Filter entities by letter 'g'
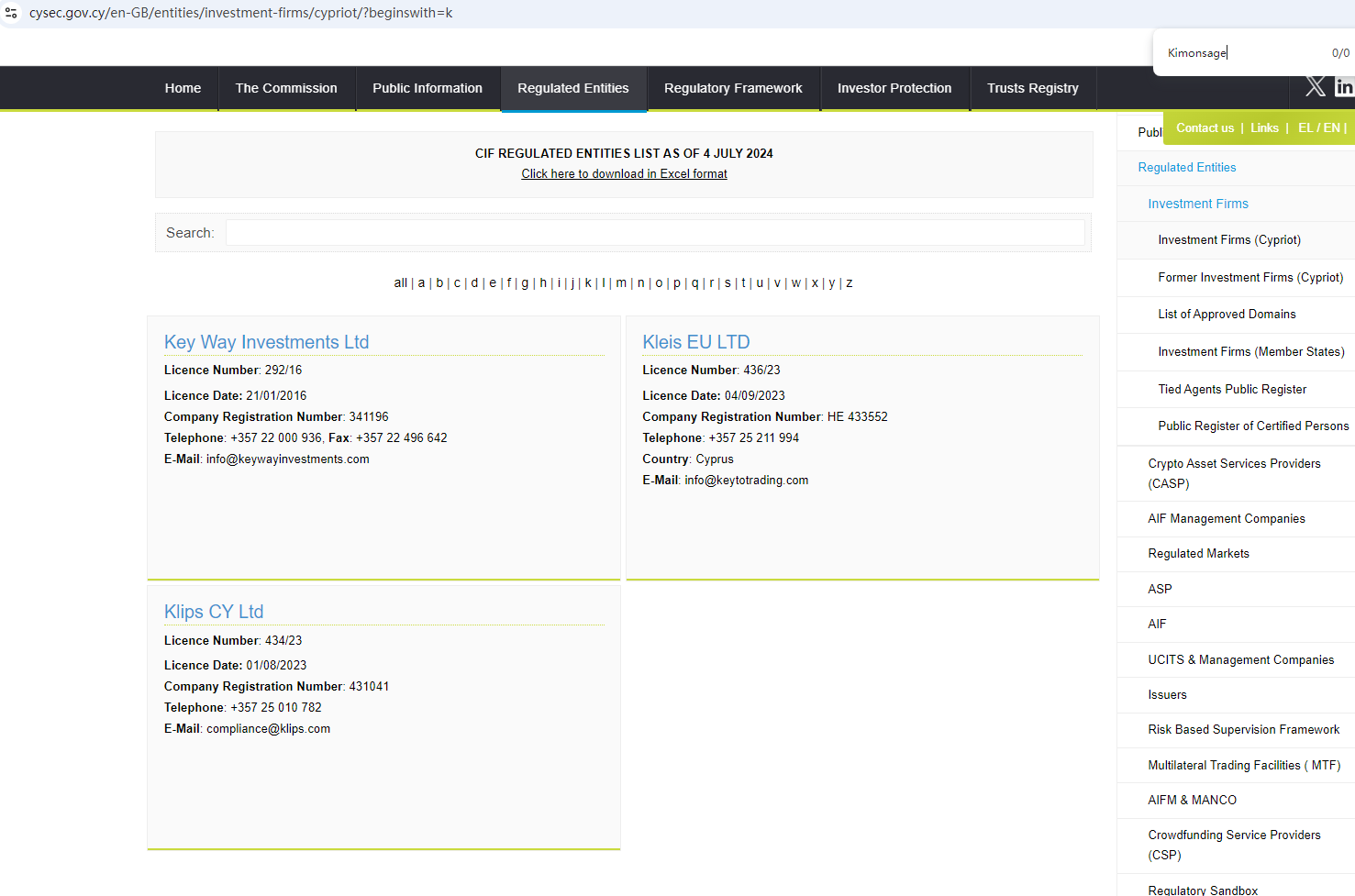The image size is (1355, 896). pos(525,283)
